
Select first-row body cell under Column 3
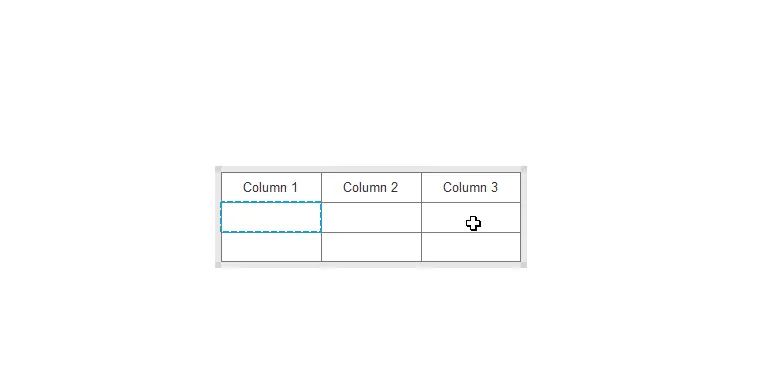[x=471, y=217]
